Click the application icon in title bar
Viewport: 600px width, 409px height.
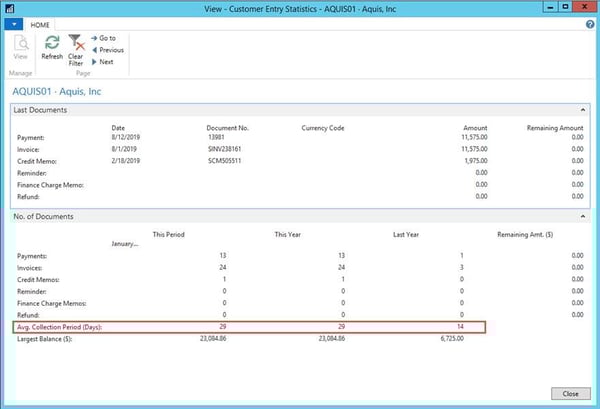click(x=10, y=8)
